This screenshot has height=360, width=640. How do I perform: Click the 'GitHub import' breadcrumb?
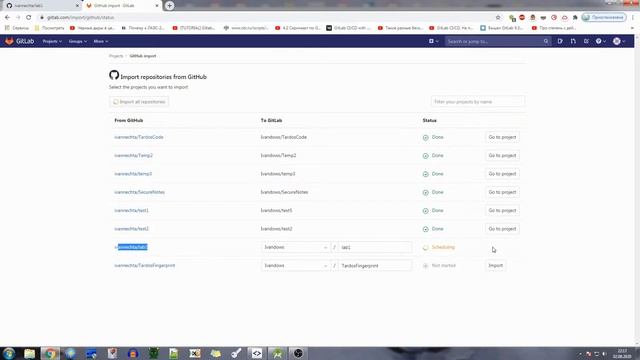point(143,56)
